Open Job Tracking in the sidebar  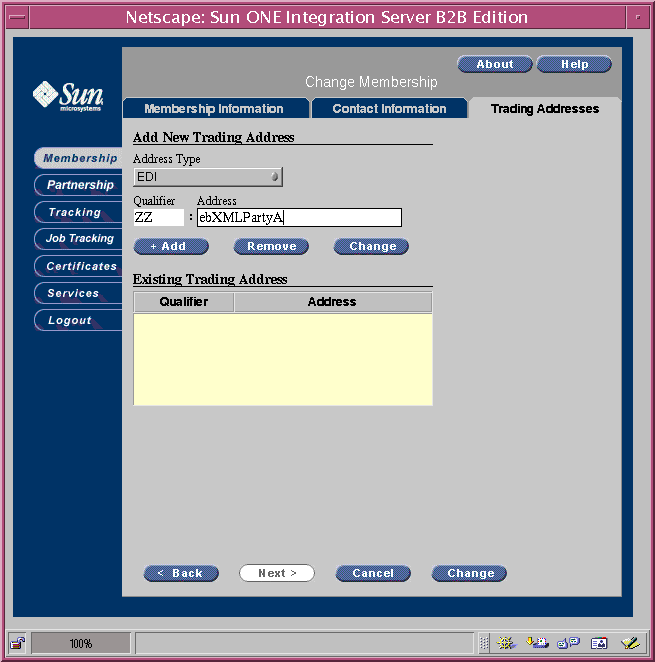coord(80,239)
